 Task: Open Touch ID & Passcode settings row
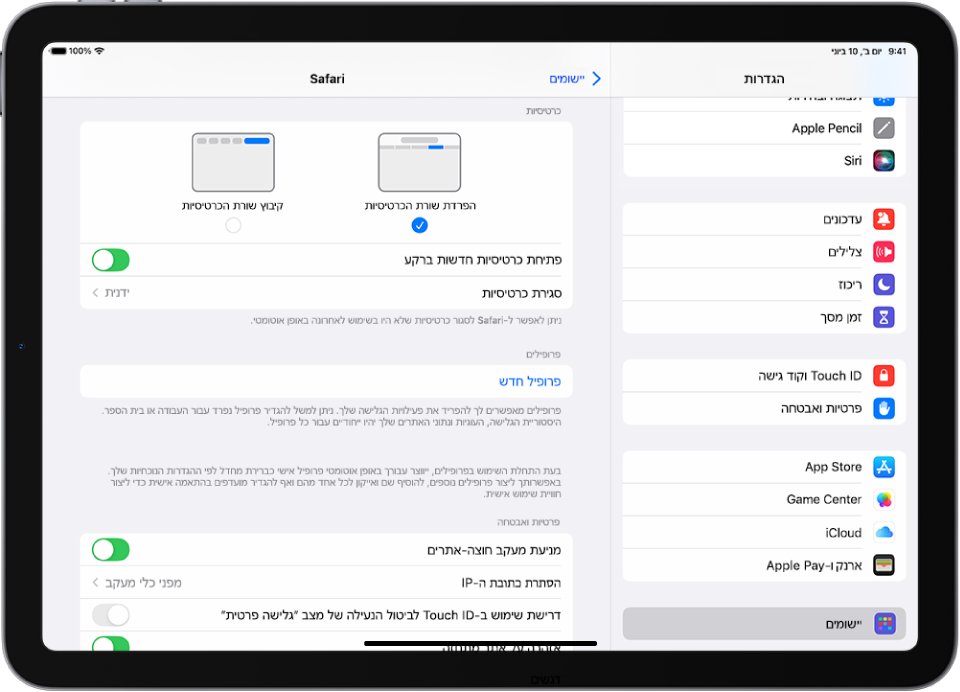click(x=764, y=376)
